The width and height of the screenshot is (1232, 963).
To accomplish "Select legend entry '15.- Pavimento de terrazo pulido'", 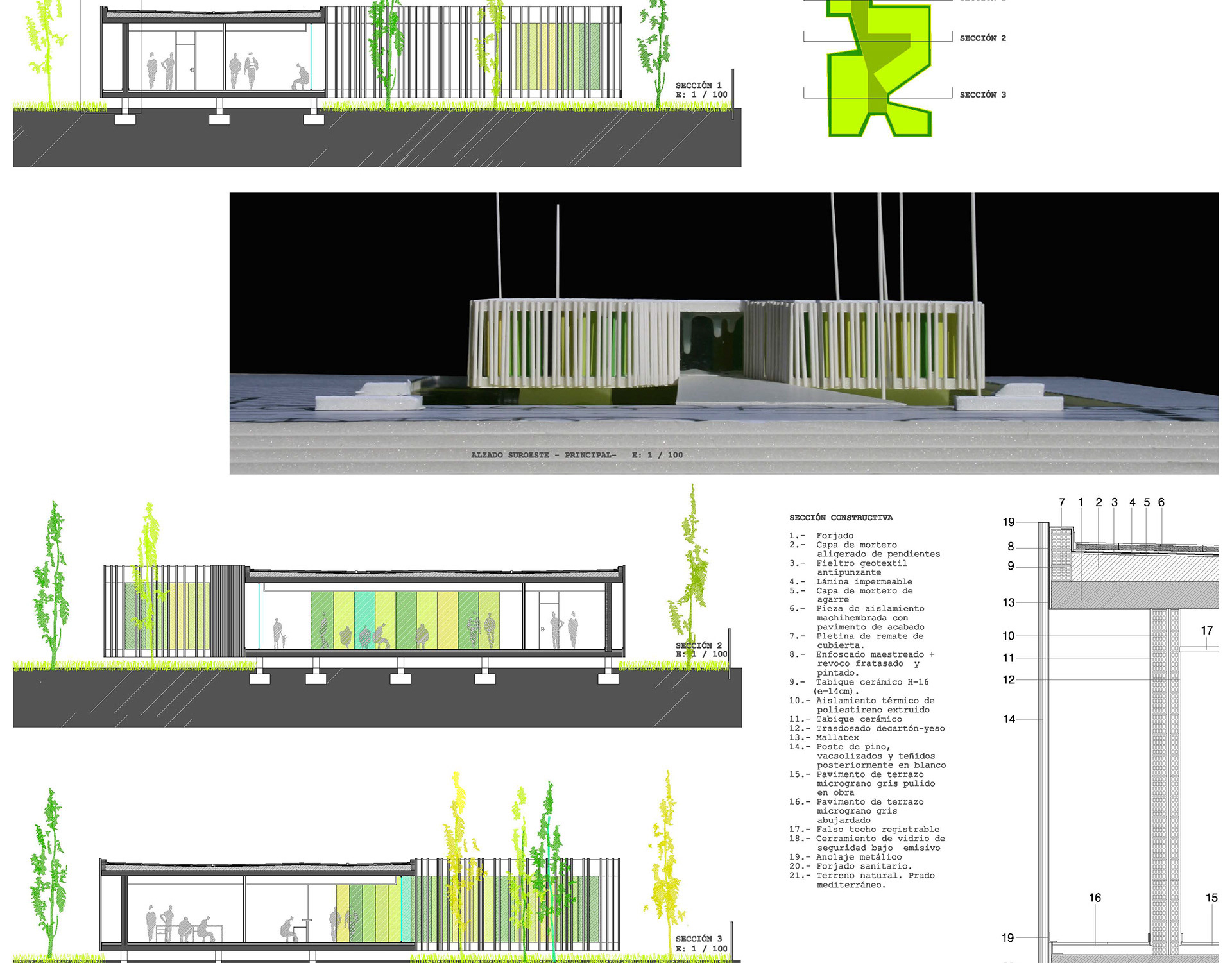I will [x=862, y=783].
